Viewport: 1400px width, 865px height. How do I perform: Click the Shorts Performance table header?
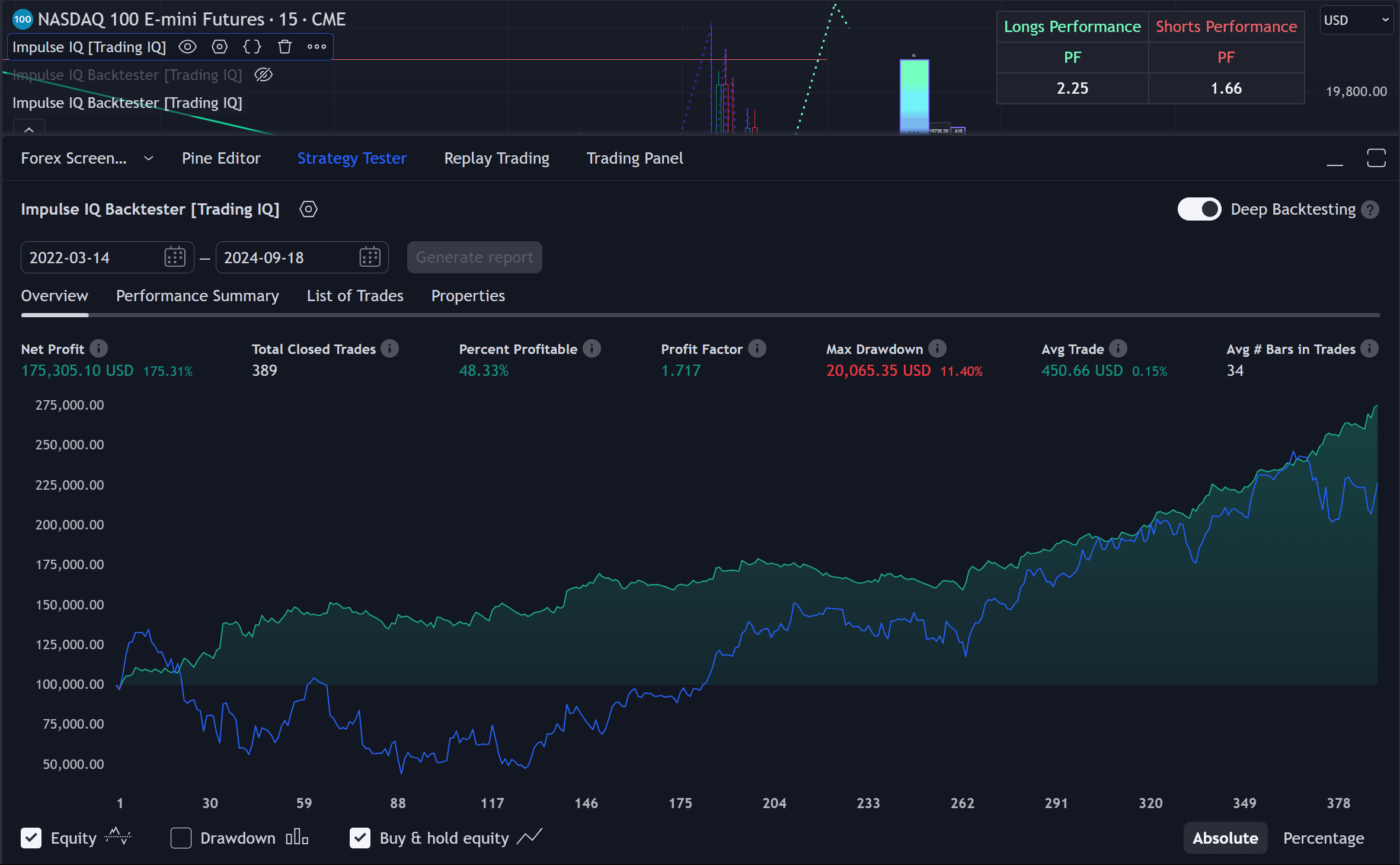coord(1226,27)
